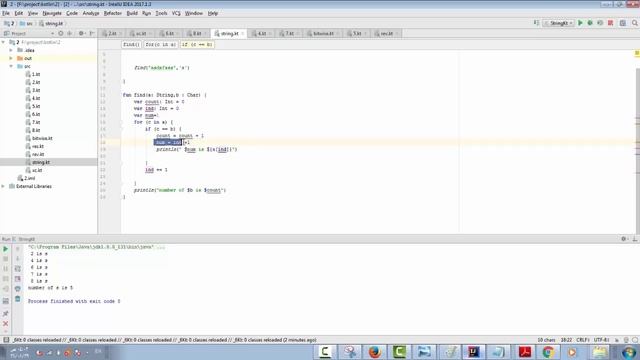Open the Build menu

click(x=132, y=13)
